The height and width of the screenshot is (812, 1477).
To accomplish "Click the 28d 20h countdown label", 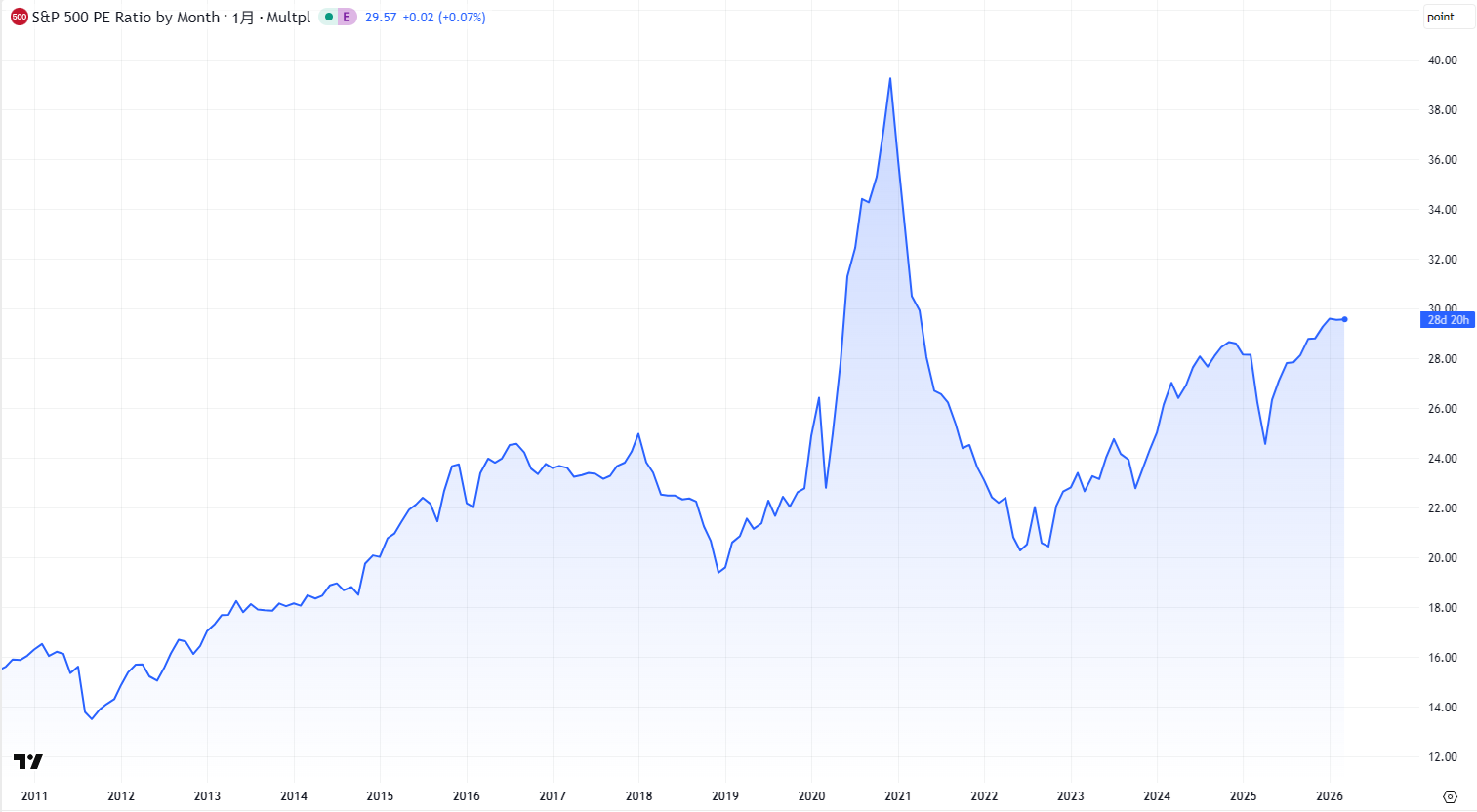I will tap(1448, 319).
